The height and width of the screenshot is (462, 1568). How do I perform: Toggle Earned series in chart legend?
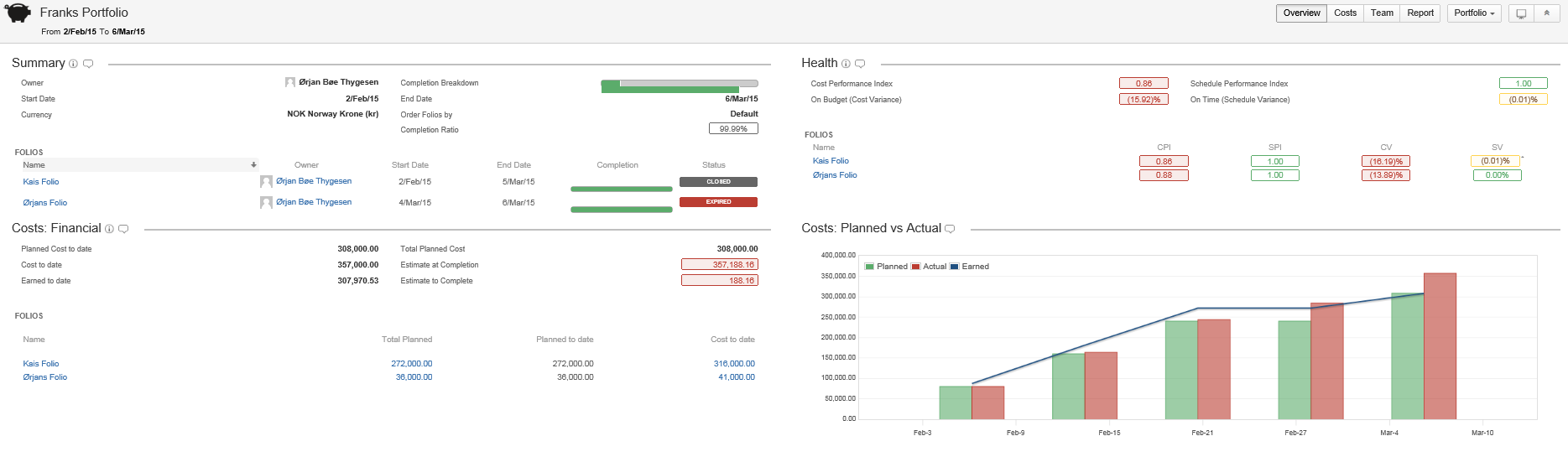coord(970,267)
